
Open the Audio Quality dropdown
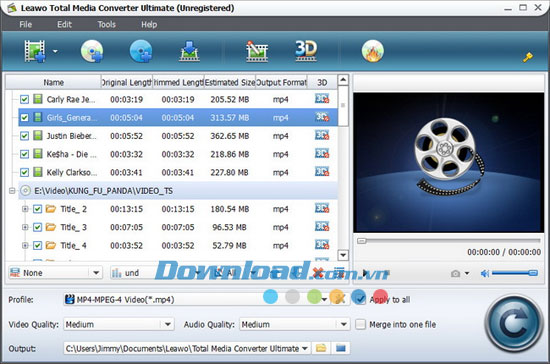pyautogui.click(x=295, y=324)
